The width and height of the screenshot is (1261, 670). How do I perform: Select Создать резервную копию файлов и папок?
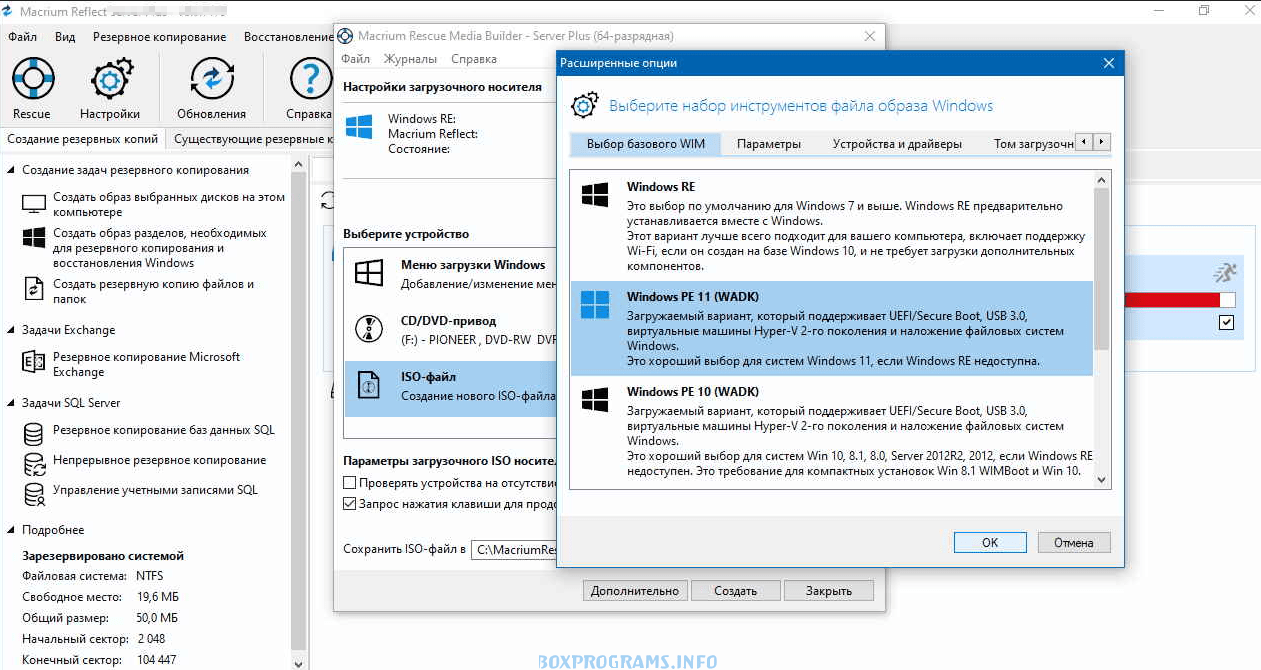[153, 291]
